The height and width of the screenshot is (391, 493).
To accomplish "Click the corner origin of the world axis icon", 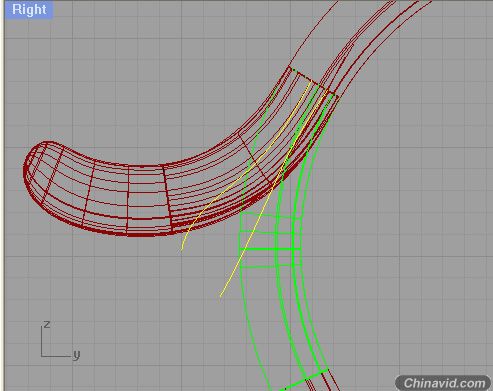I will [41, 357].
